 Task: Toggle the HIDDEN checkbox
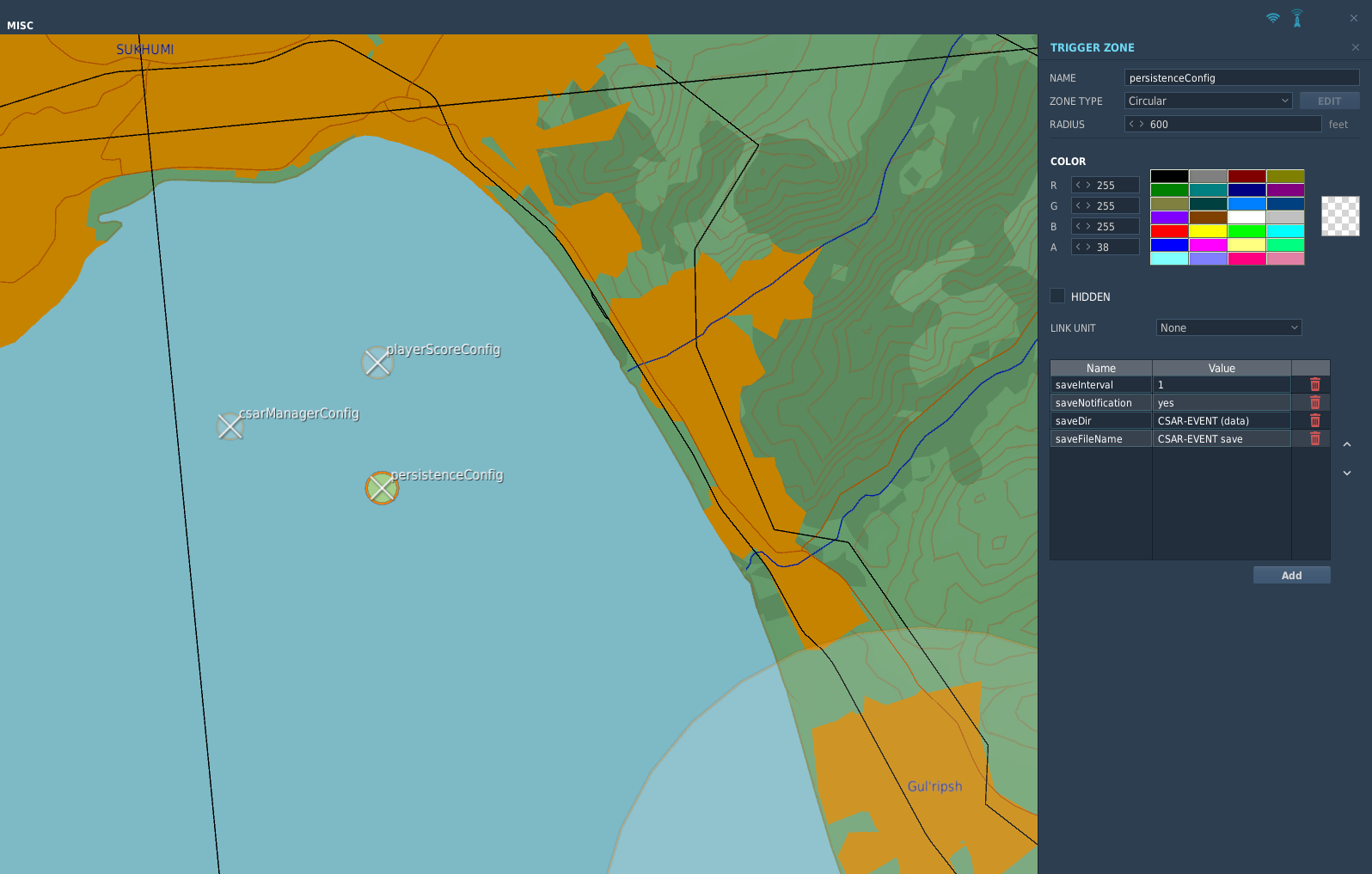coord(1057,296)
